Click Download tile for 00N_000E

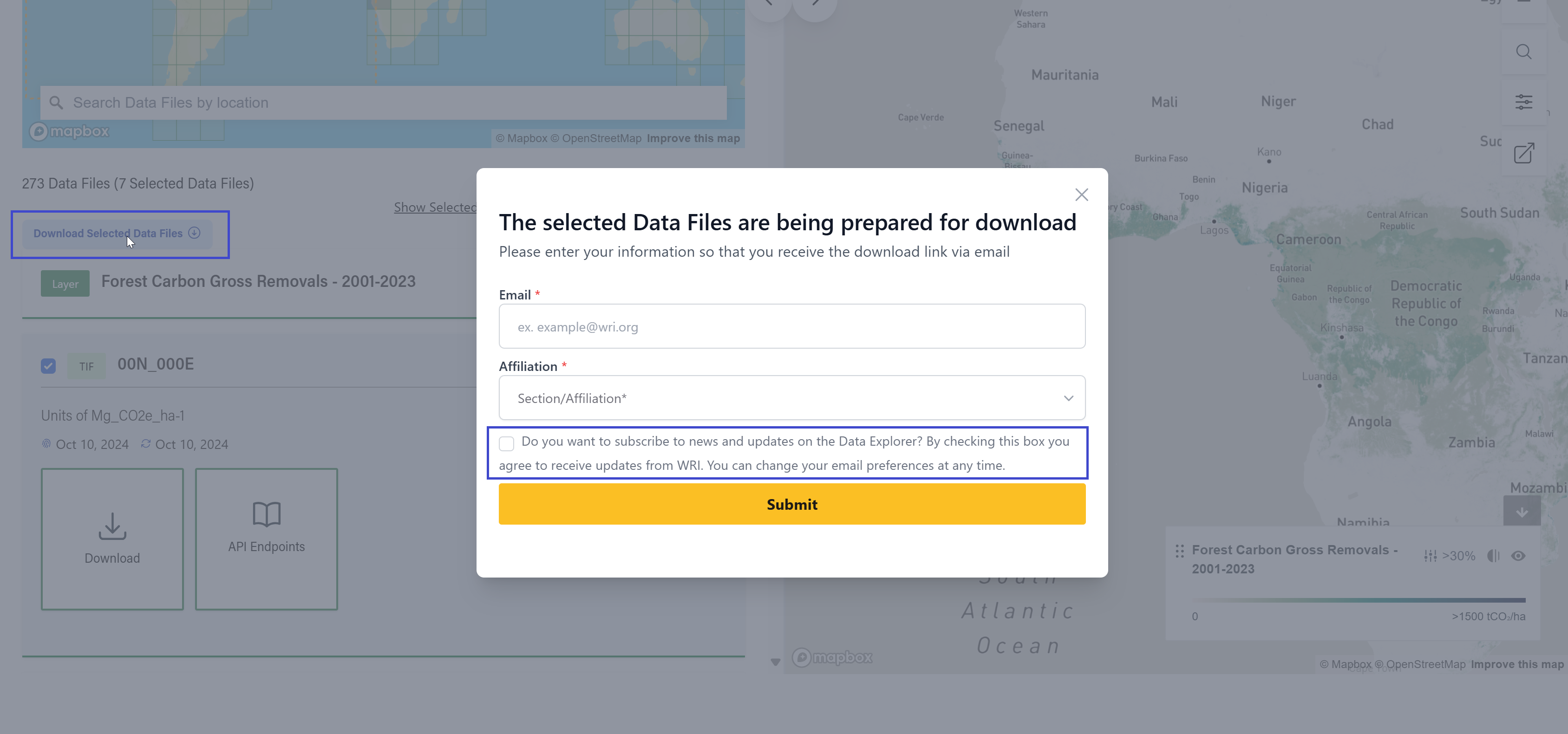pyautogui.click(x=112, y=539)
